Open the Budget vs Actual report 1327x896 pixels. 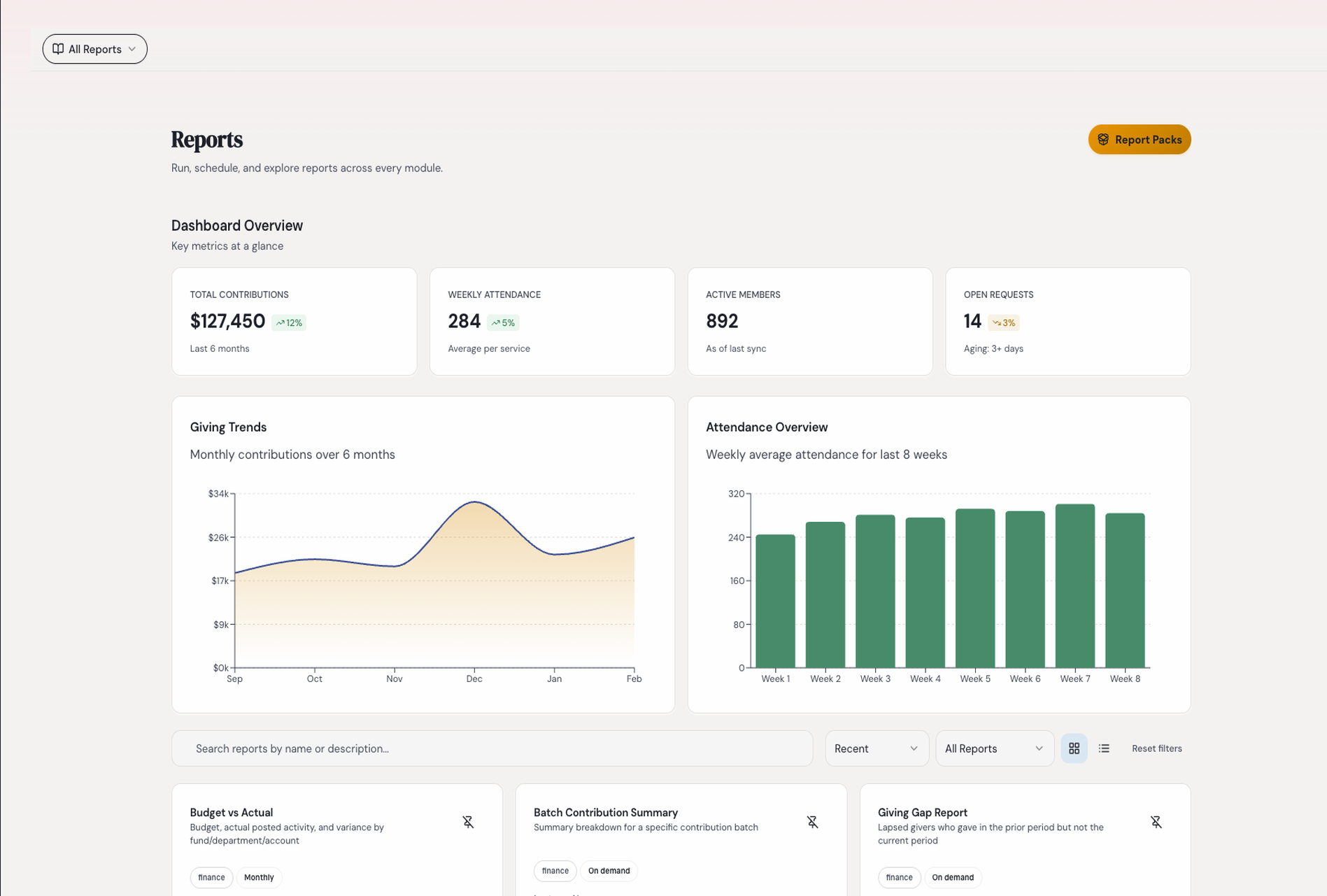pos(231,812)
